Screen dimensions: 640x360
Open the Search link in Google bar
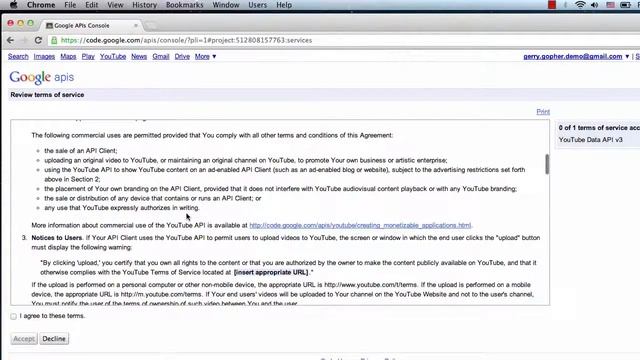18,56
